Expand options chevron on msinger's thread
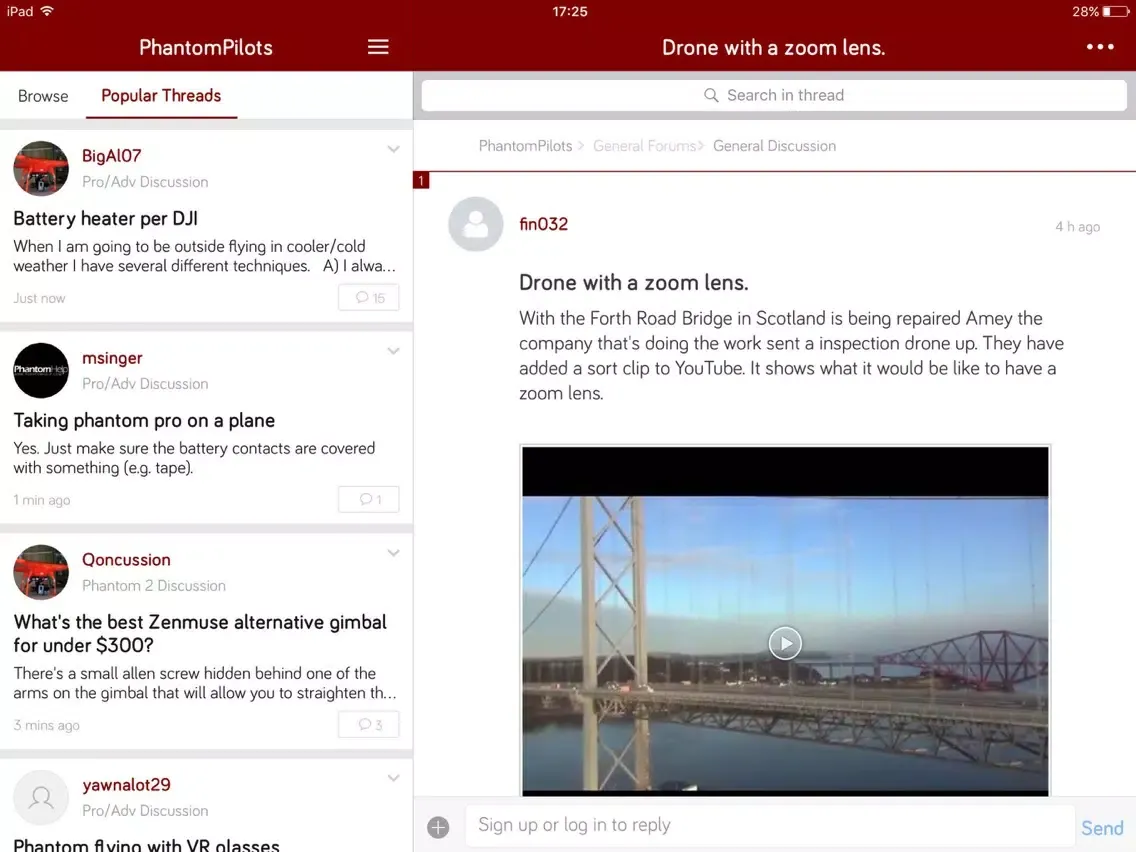The image size is (1136, 852). [x=393, y=351]
